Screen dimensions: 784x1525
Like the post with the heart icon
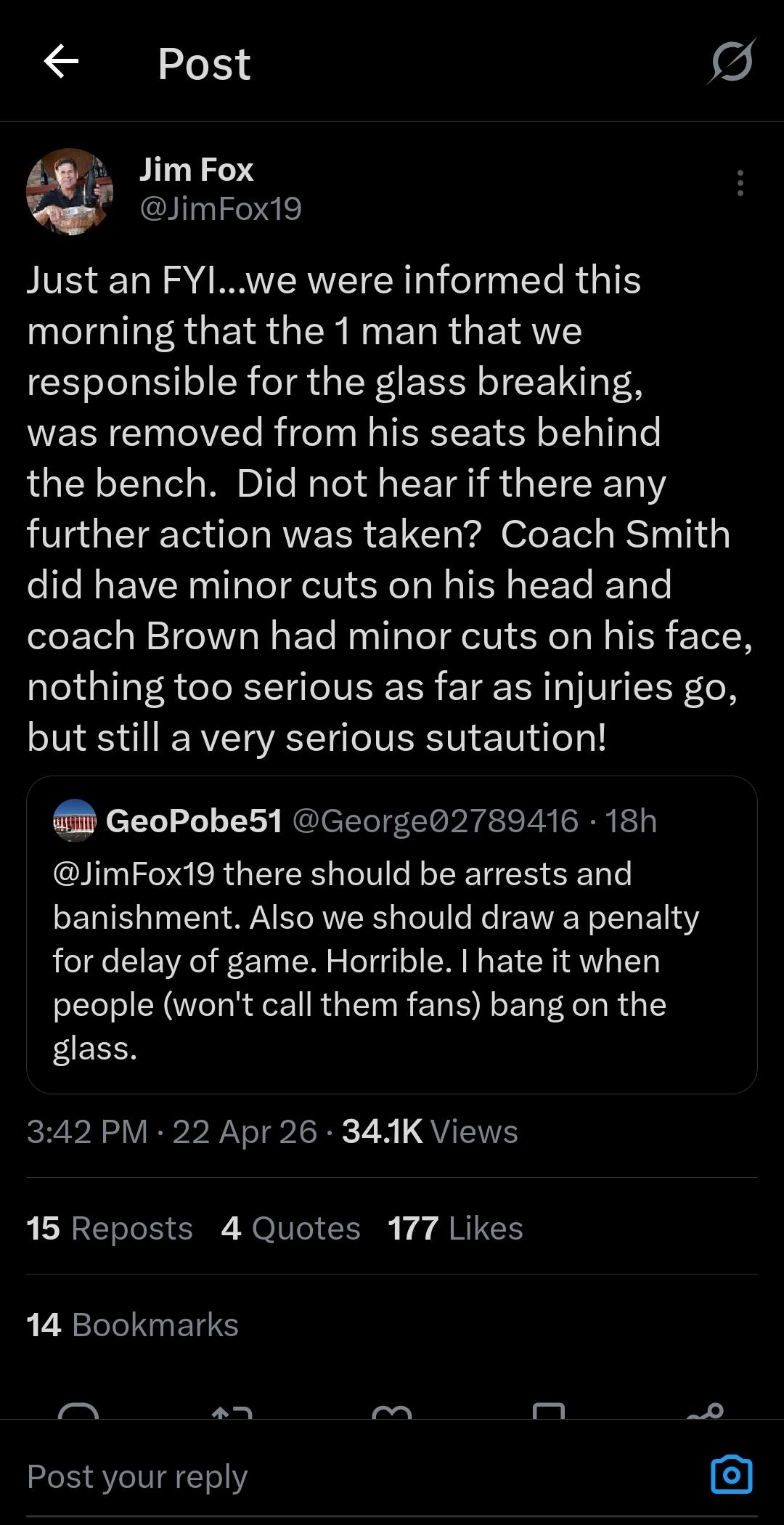coord(391,1412)
